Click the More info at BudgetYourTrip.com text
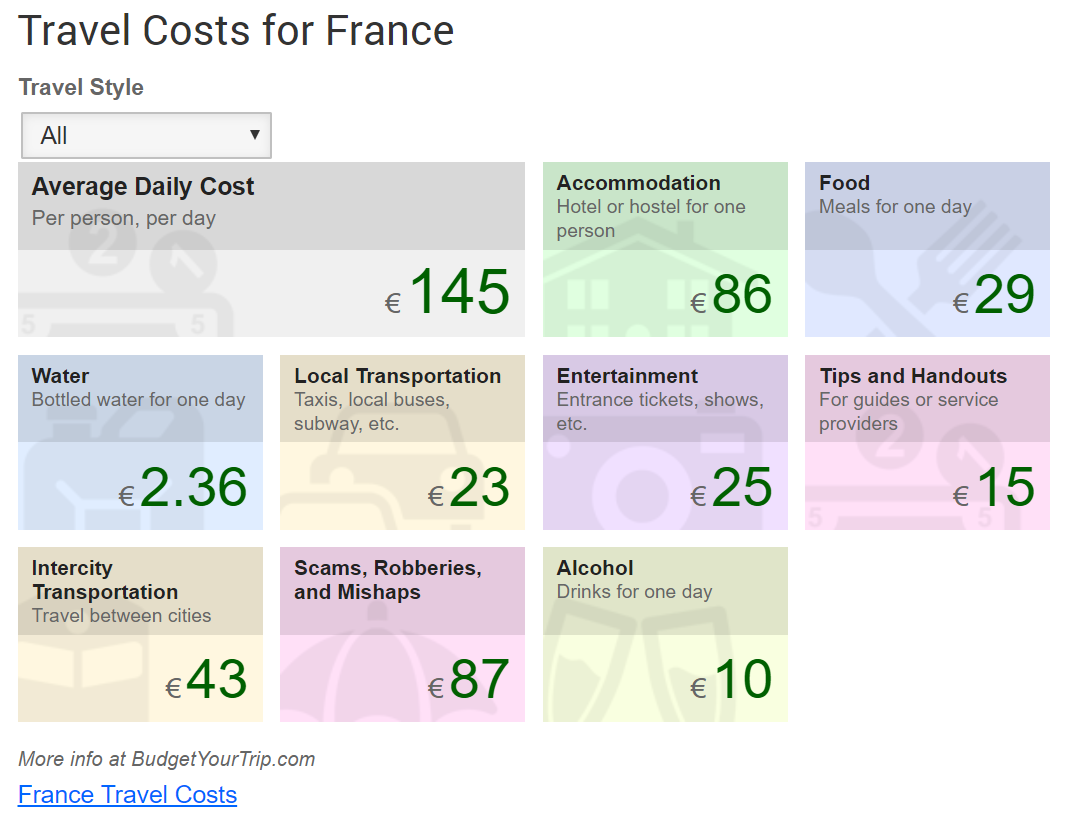The height and width of the screenshot is (827, 1082). pos(166,759)
